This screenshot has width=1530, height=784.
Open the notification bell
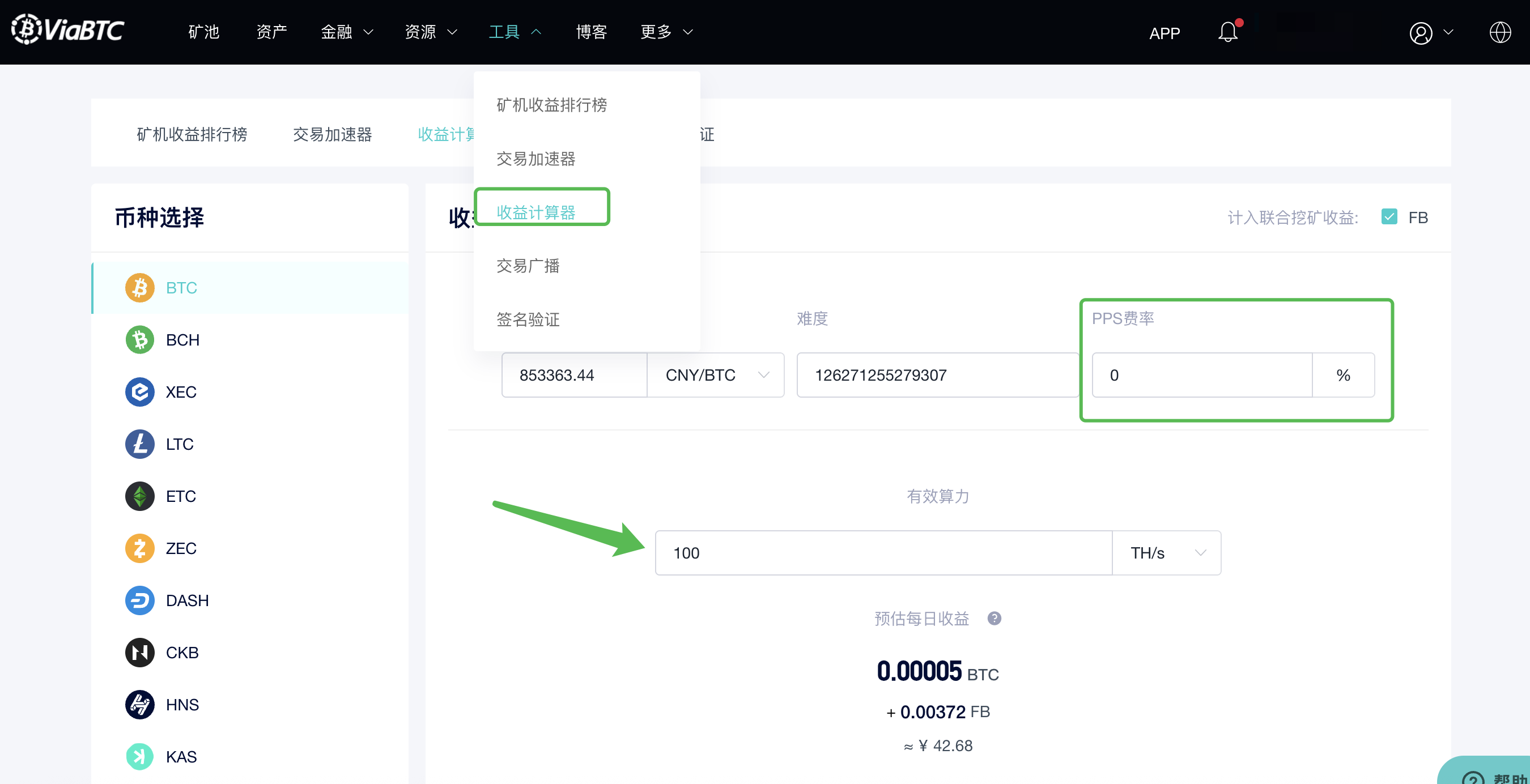pos(1227,33)
